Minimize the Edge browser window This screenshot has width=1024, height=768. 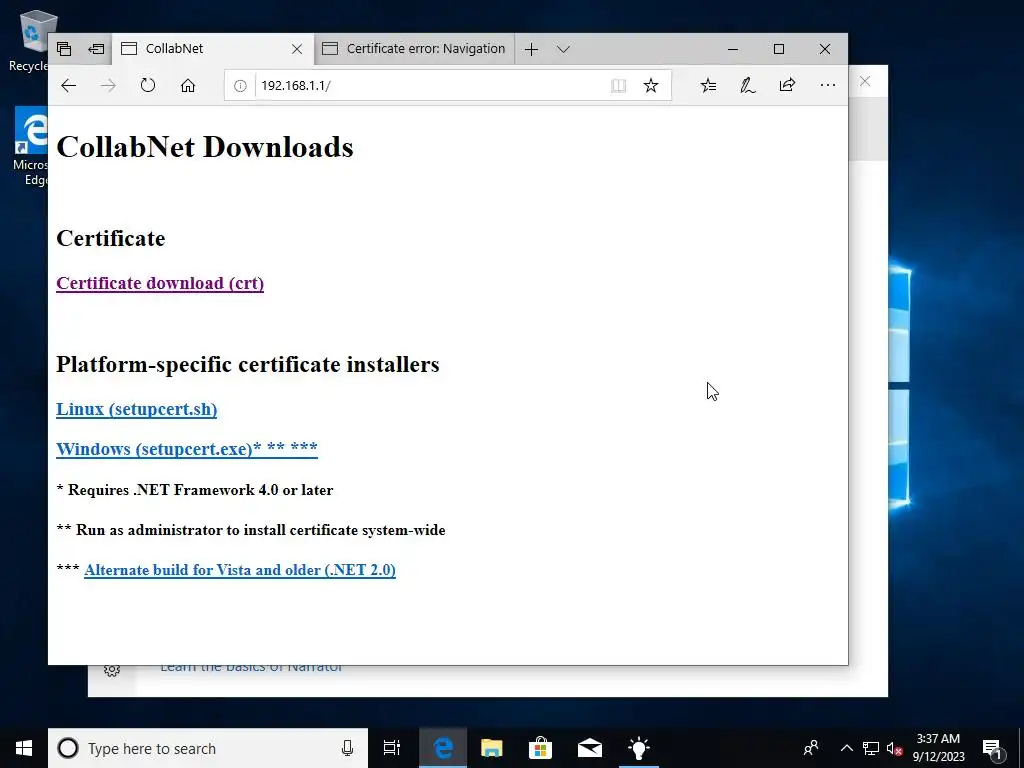[x=733, y=49]
